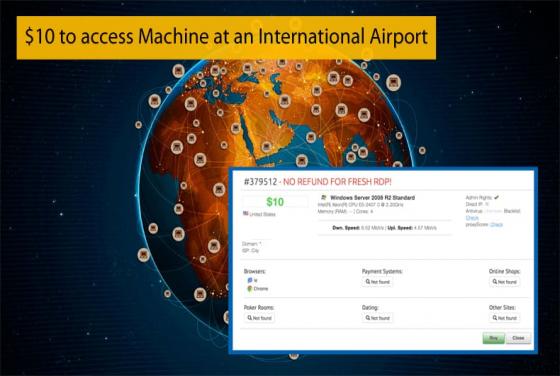The image size is (560, 376).
Task: Click Not found under Dating
Action: click(x=378, y=318)
